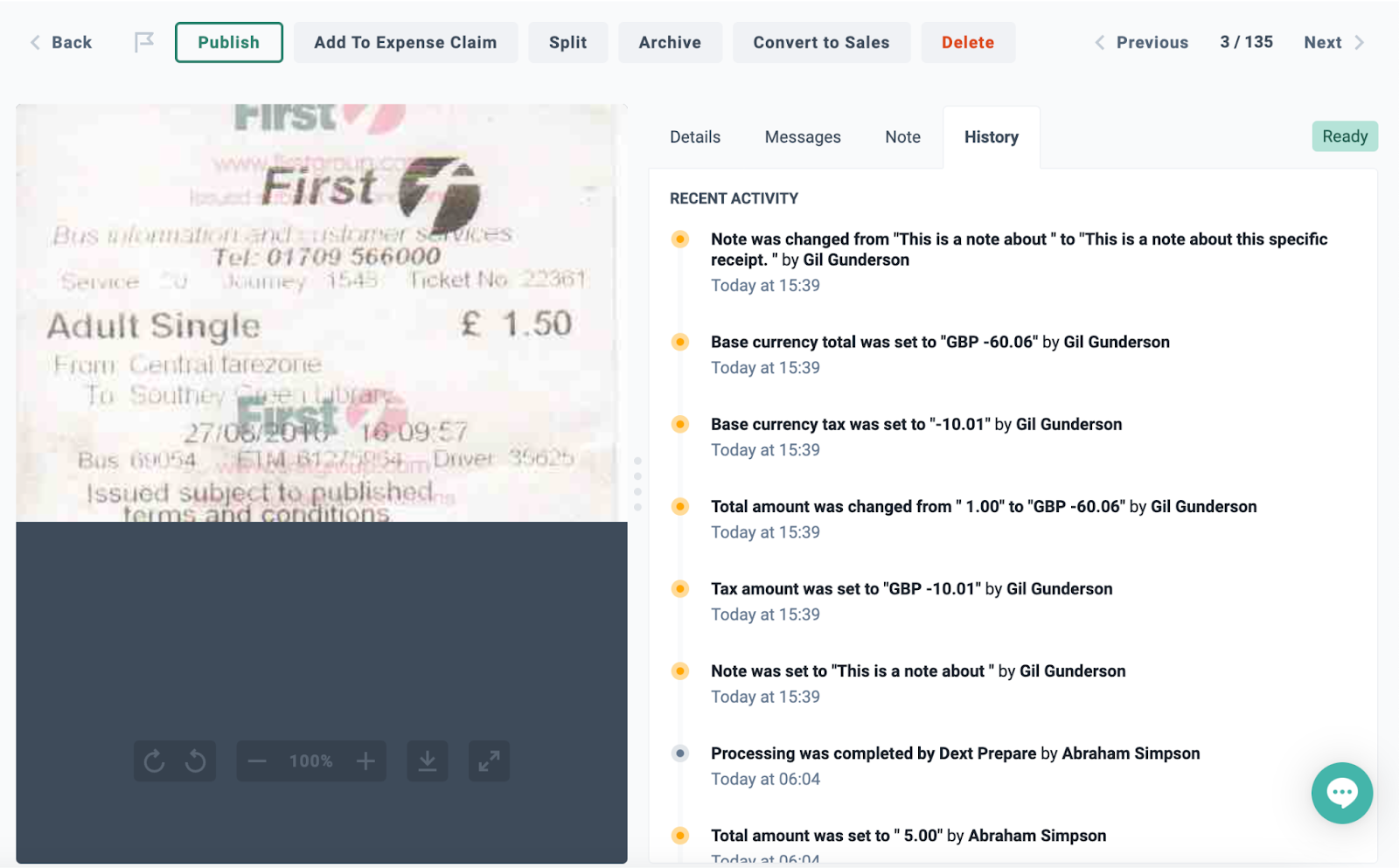The height and width of the screenshot is (868, 1399).
Task: Go to Next item
Action: click(x=1333, y=42)
